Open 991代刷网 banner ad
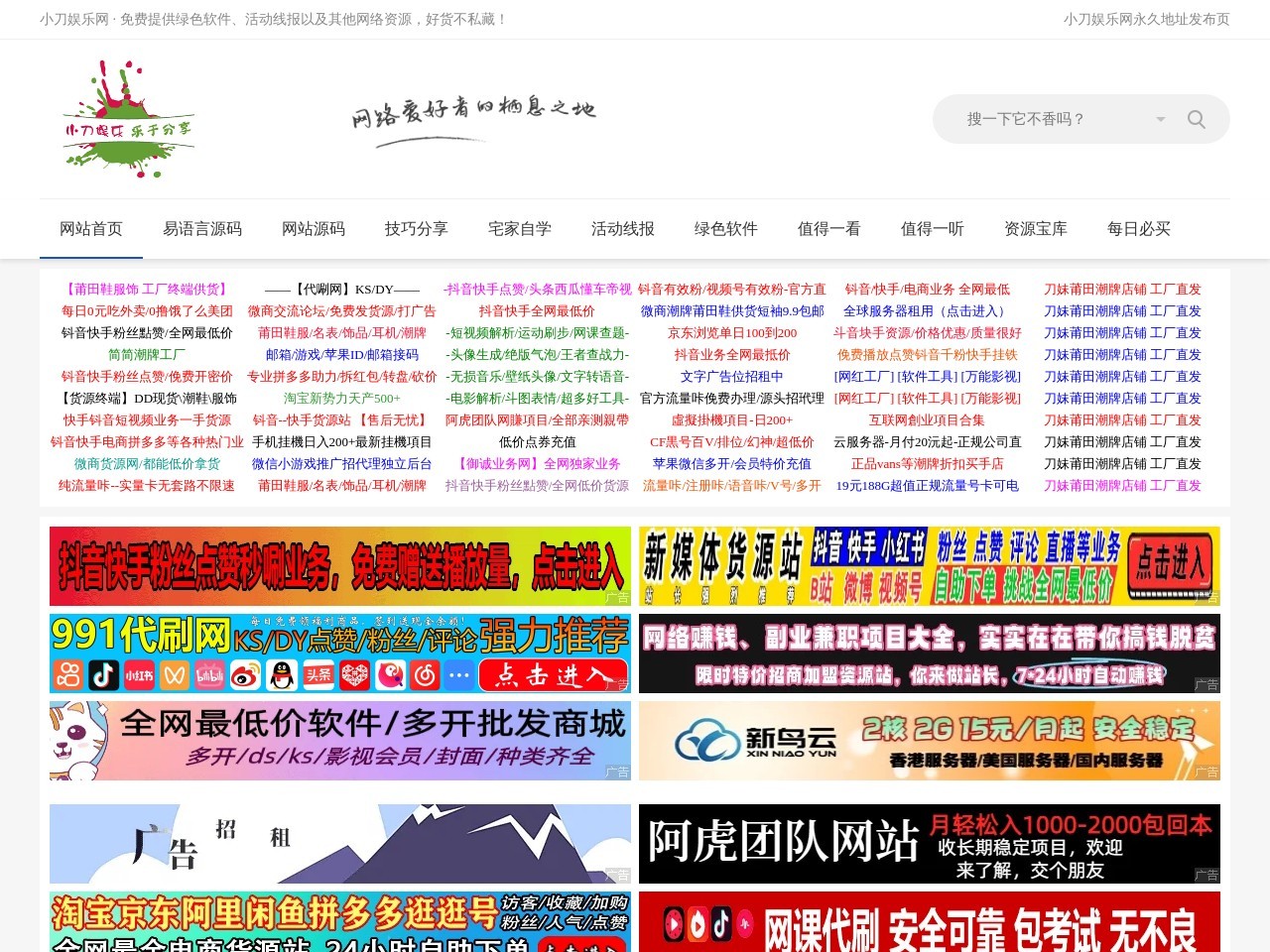Viewport: 1270px width, 952px height. (340, 654)
